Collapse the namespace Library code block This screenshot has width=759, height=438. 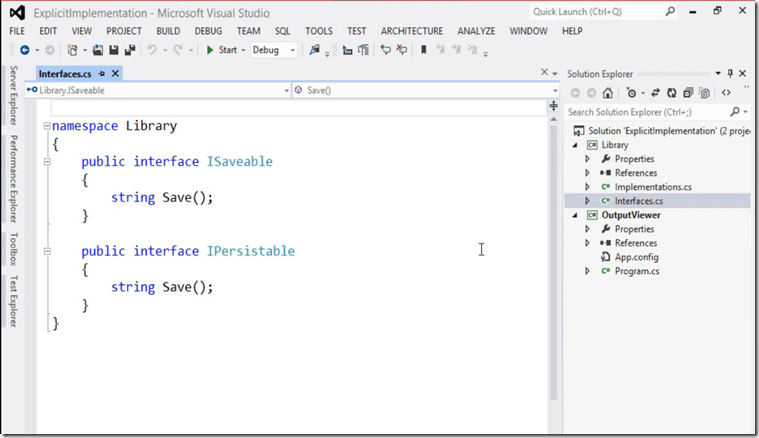pos(47,126)
